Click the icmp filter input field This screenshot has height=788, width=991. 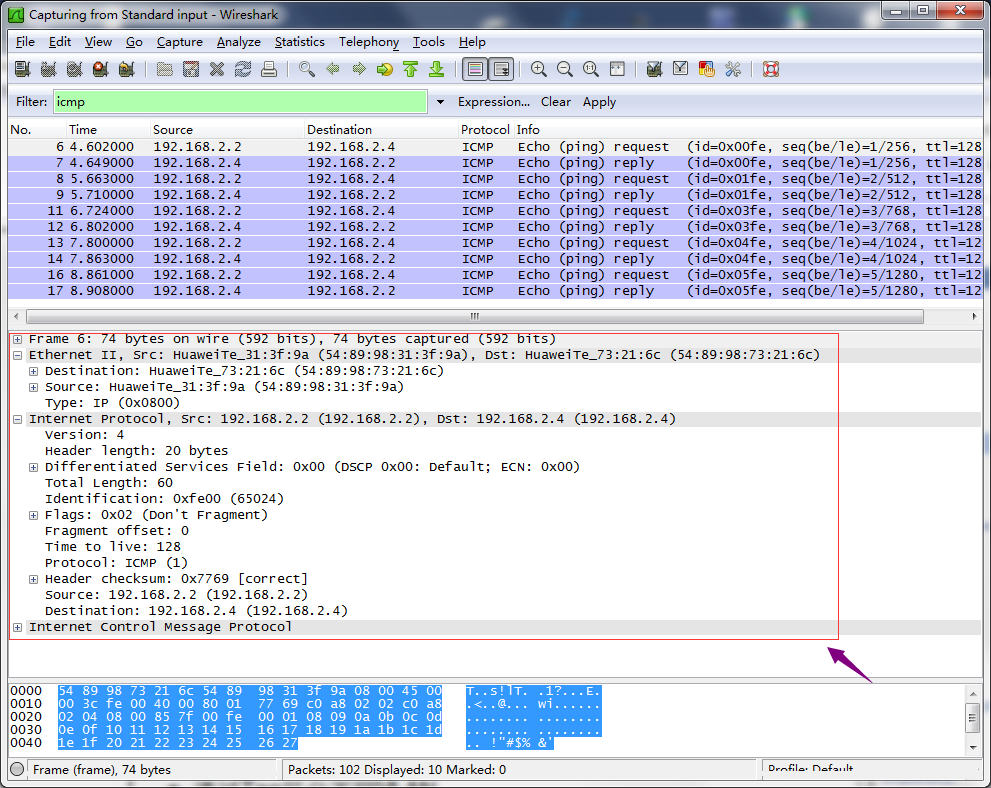240,102
